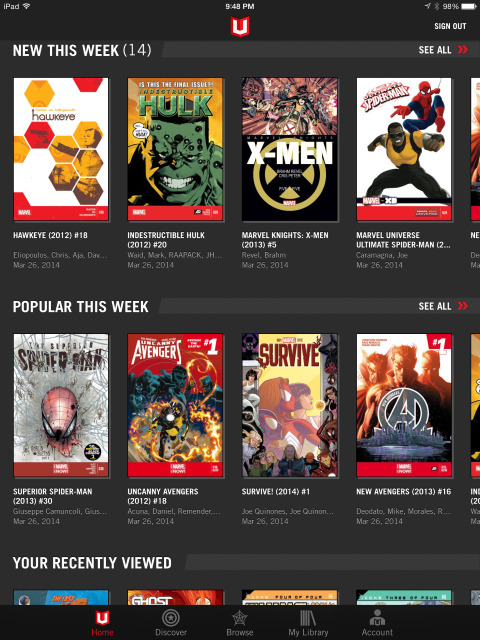Click red arrows beside New This Week See All
Screen dimensions: 480x640
click(x=462, y=50)
